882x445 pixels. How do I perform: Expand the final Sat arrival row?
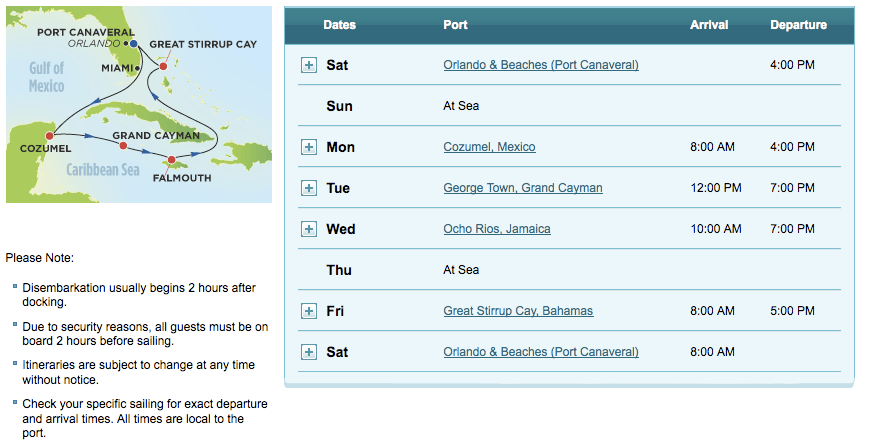point(309,352)
